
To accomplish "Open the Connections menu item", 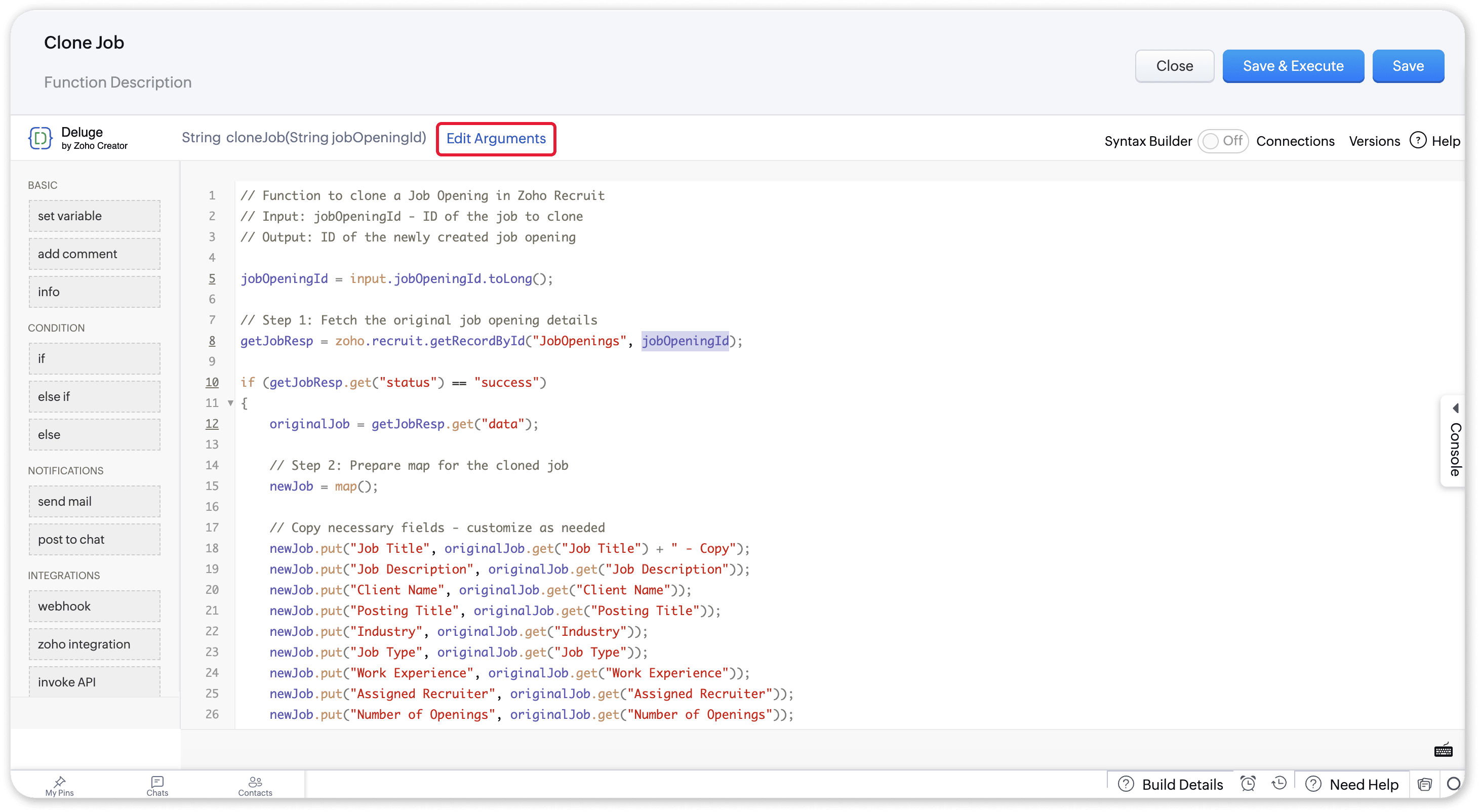I will click(1295, 141).
